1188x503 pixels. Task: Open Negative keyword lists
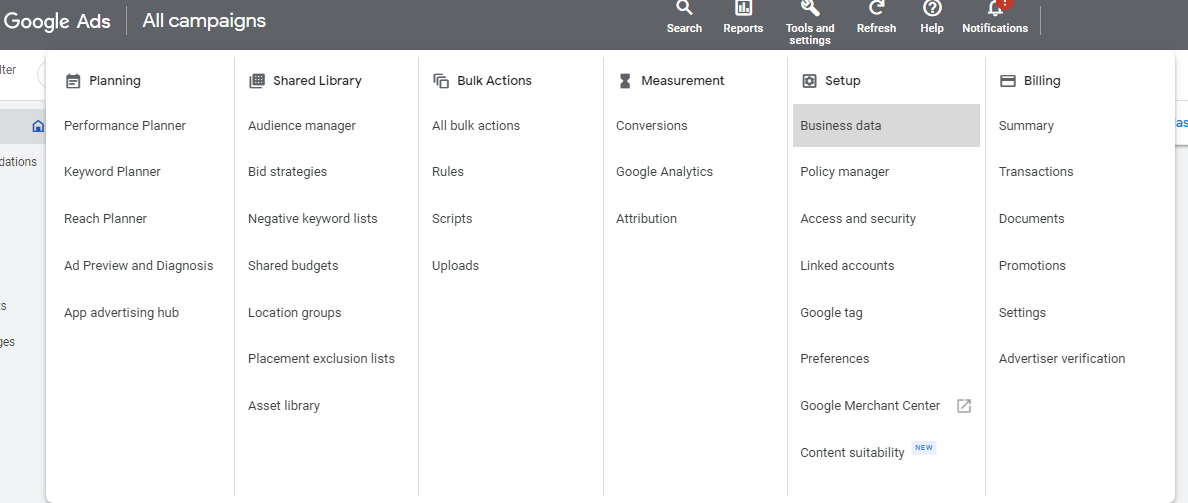pyautogui.click(x=313, y=219)
